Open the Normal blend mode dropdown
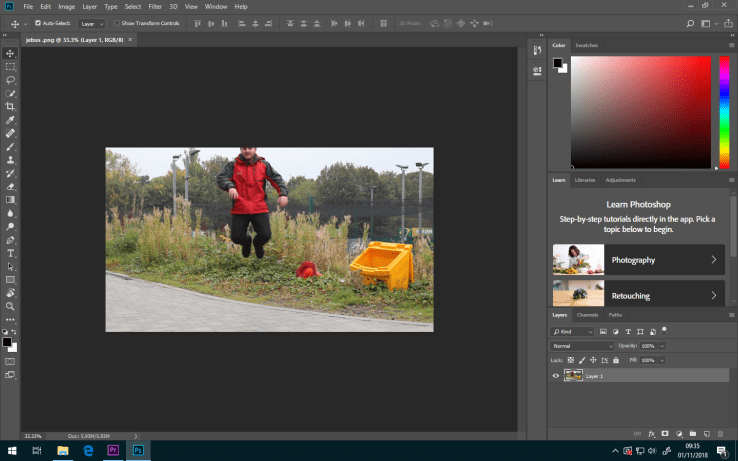Screen dimensions: 738x461 click(582, 345)
